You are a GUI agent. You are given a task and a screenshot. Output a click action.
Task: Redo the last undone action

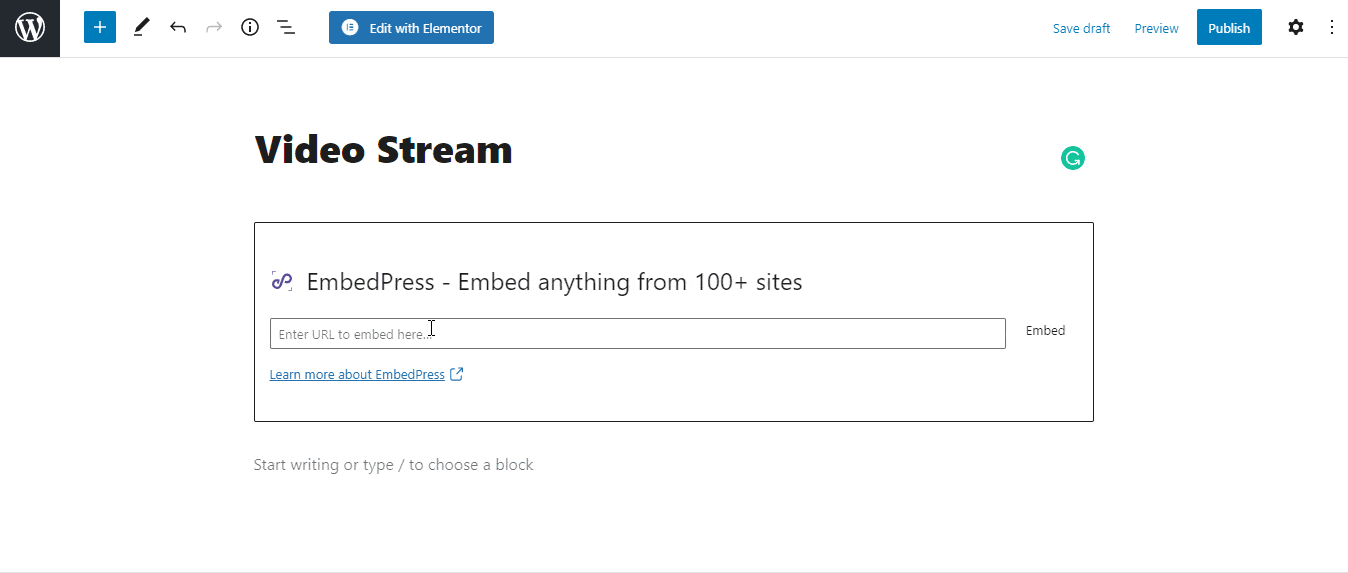pos(213,28)
